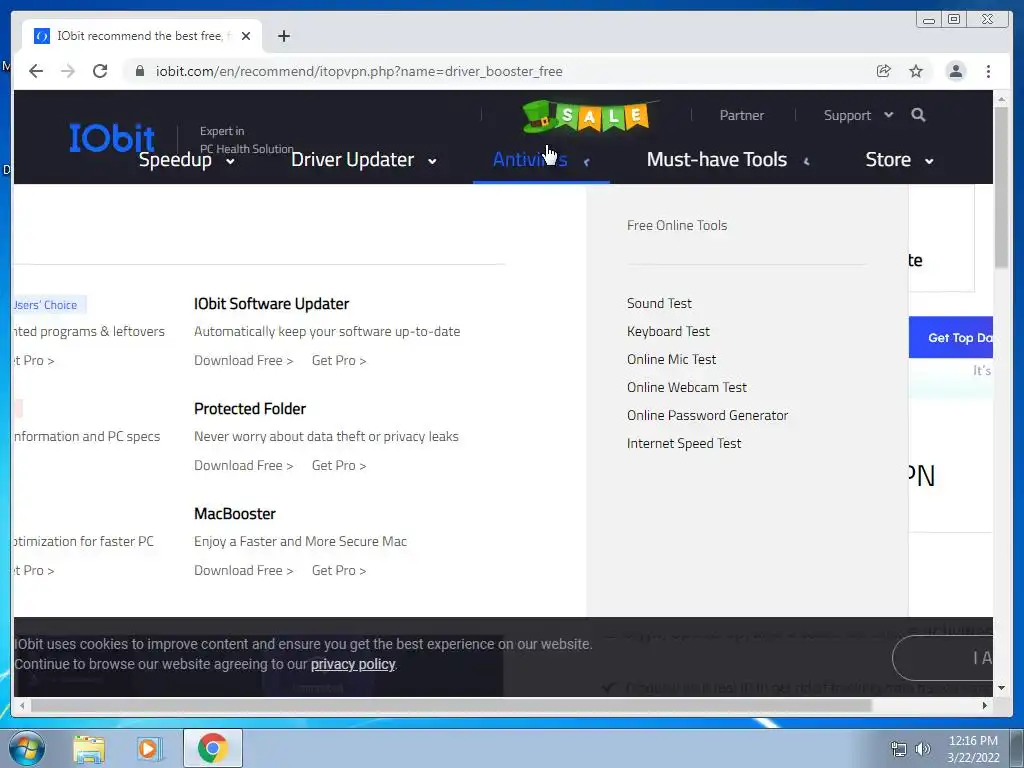Screen dimensions: 1024x768
Task: Open the volume speaker tray icon
Action: tap(923, 749)
